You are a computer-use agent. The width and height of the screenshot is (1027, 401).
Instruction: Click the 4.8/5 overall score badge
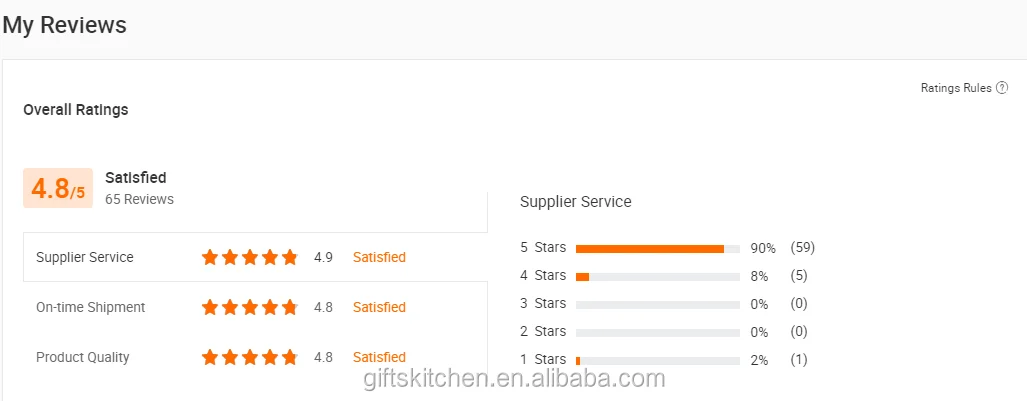pyautogui.click(x=58, y=188)
